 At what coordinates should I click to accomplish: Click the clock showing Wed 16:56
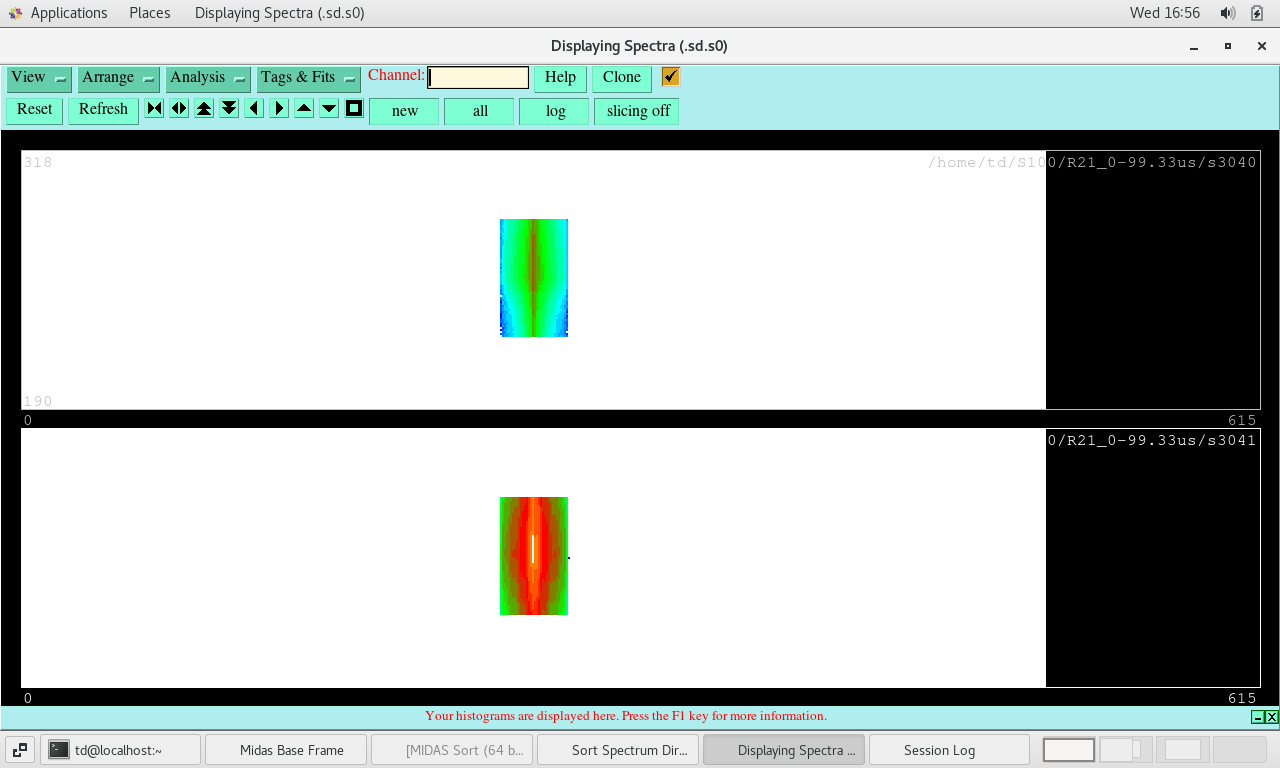1165,13
